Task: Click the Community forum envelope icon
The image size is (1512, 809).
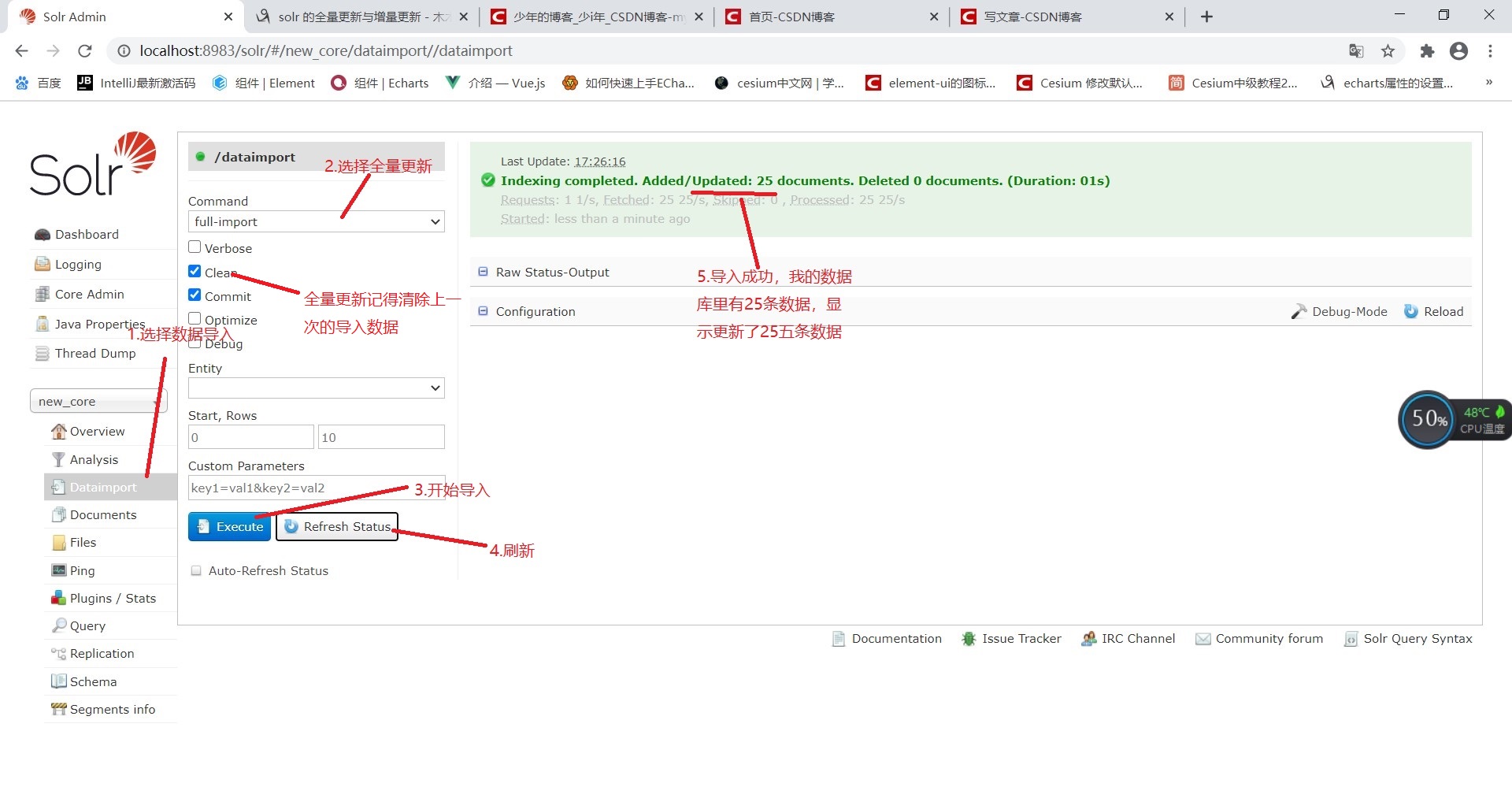Action: point(1203,640)
